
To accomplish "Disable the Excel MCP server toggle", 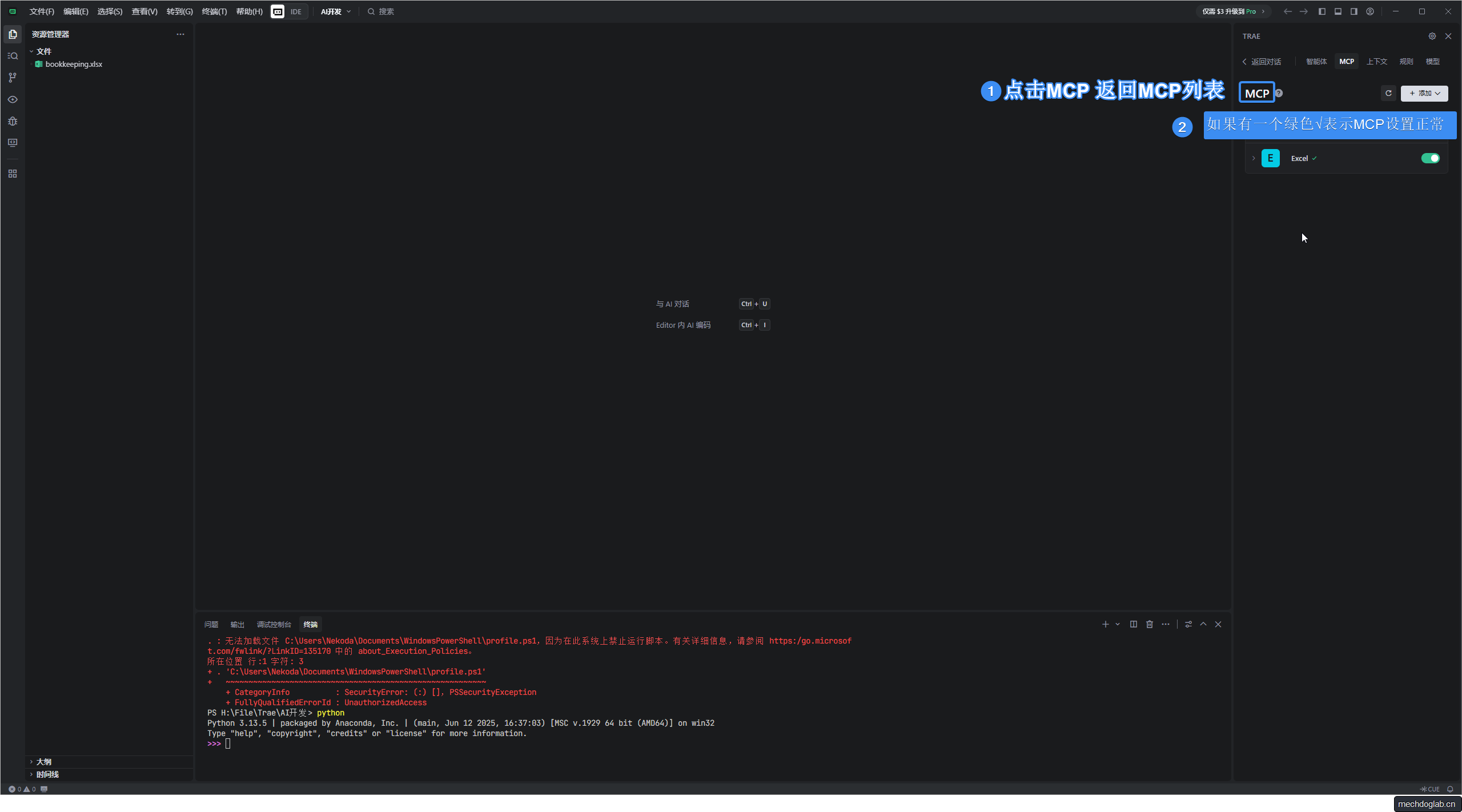I will pos(1430,158).
